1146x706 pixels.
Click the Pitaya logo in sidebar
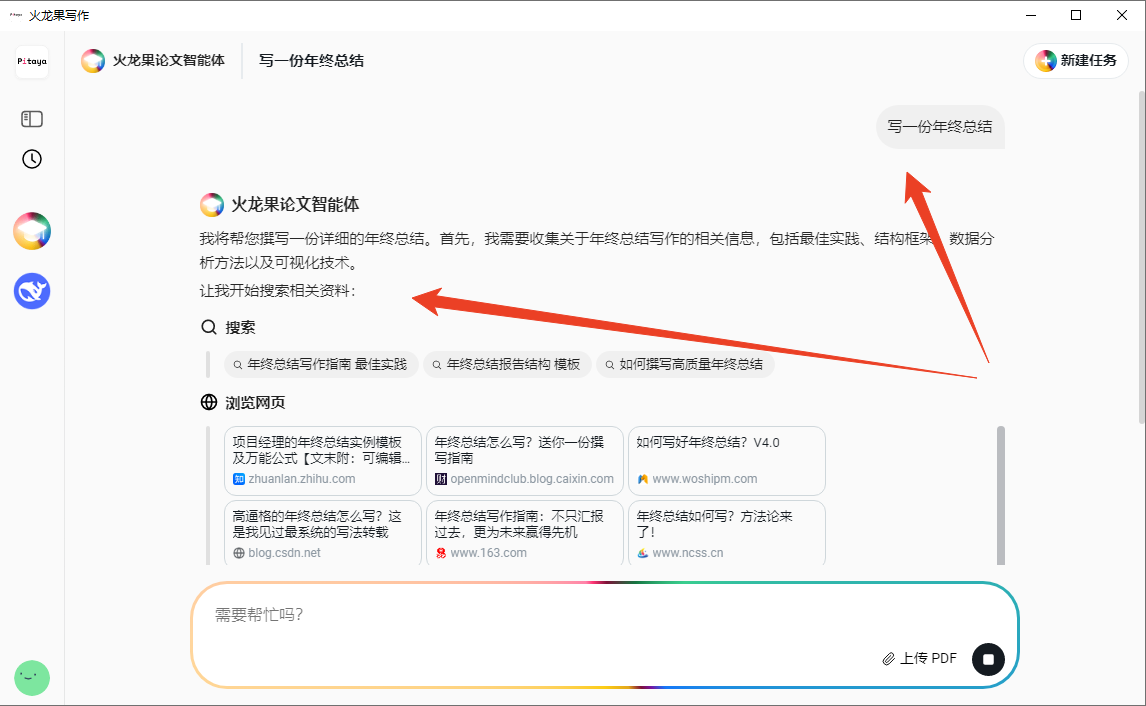(32, 61)
